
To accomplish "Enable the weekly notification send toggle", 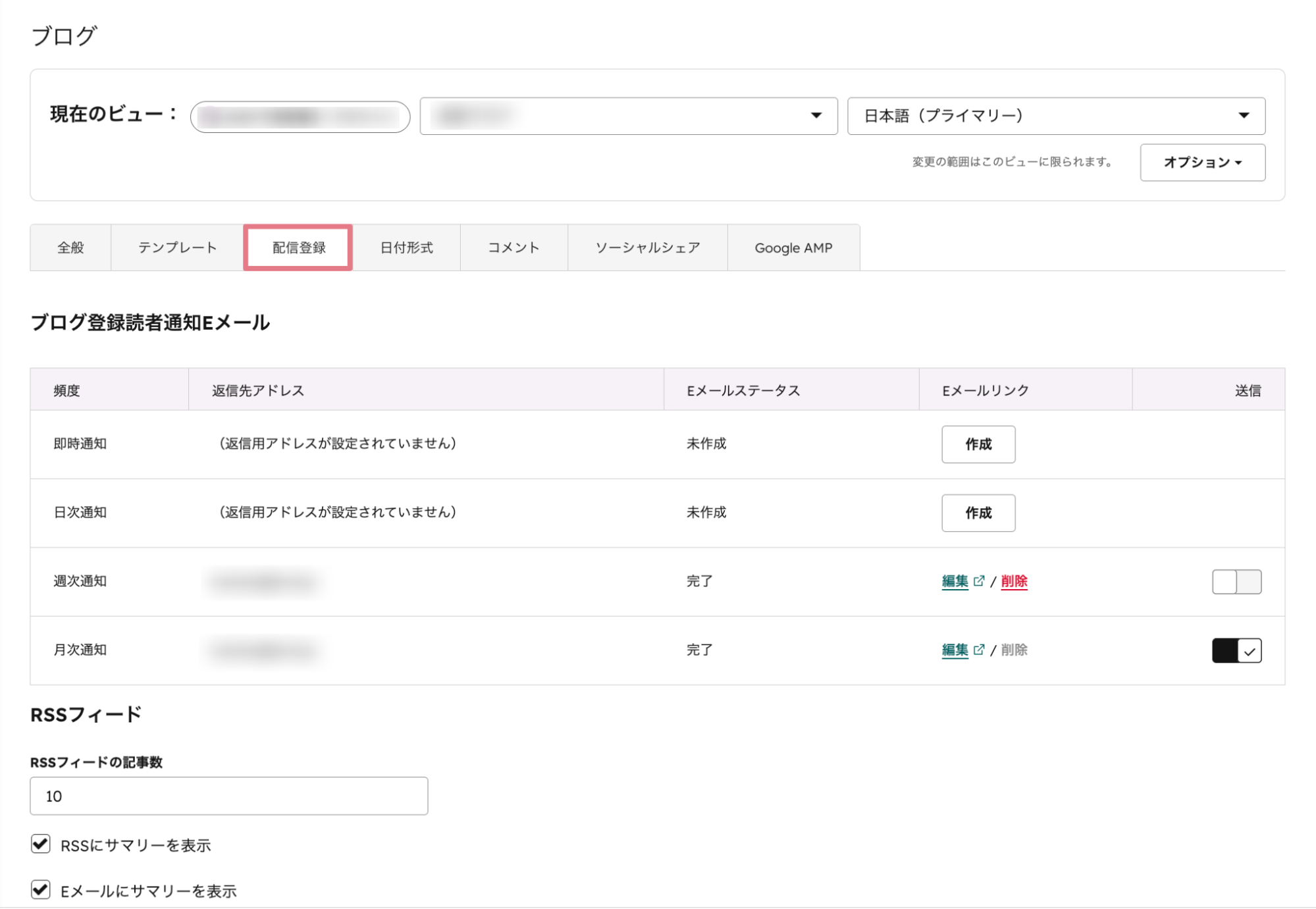I will click(1236, 582).
